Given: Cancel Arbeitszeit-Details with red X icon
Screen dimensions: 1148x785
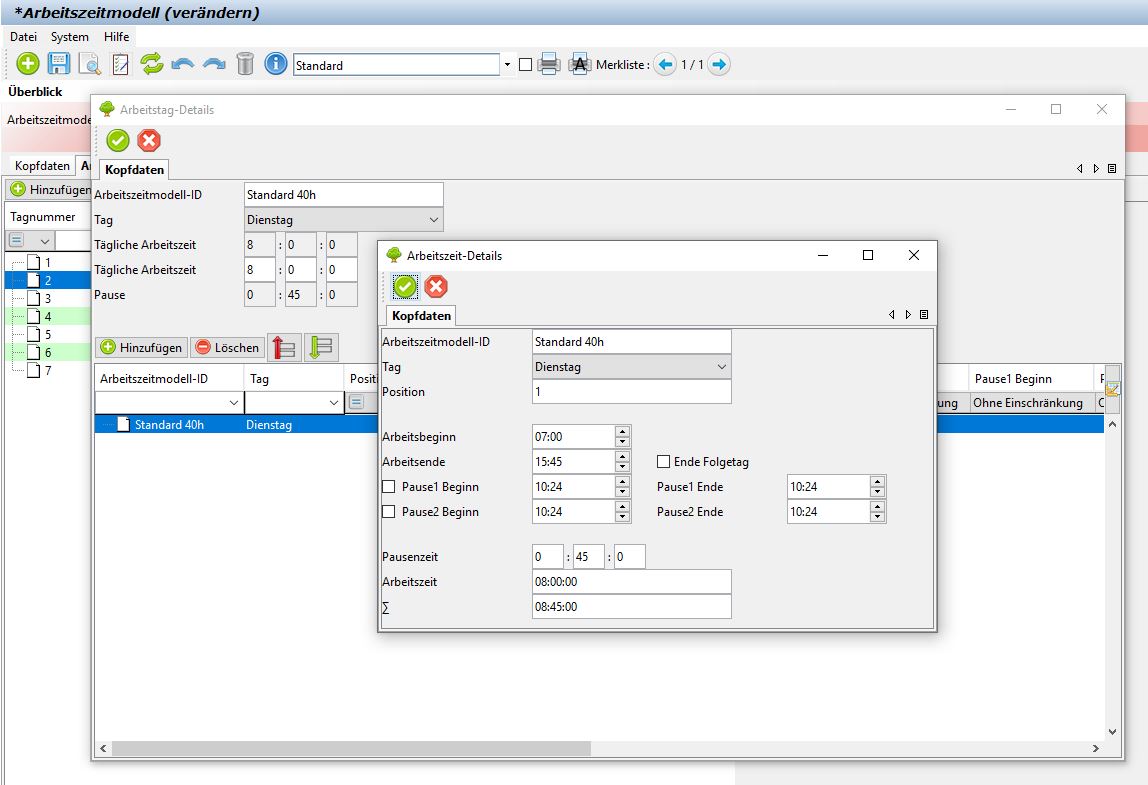Looking at the screenshot, I should [436, 287].
